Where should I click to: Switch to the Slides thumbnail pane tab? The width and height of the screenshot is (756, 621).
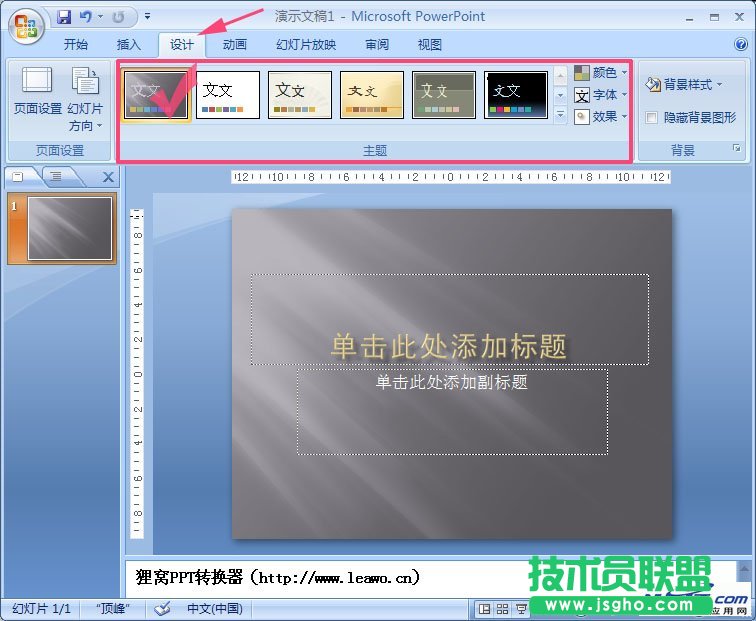click(x=18, y=177)
